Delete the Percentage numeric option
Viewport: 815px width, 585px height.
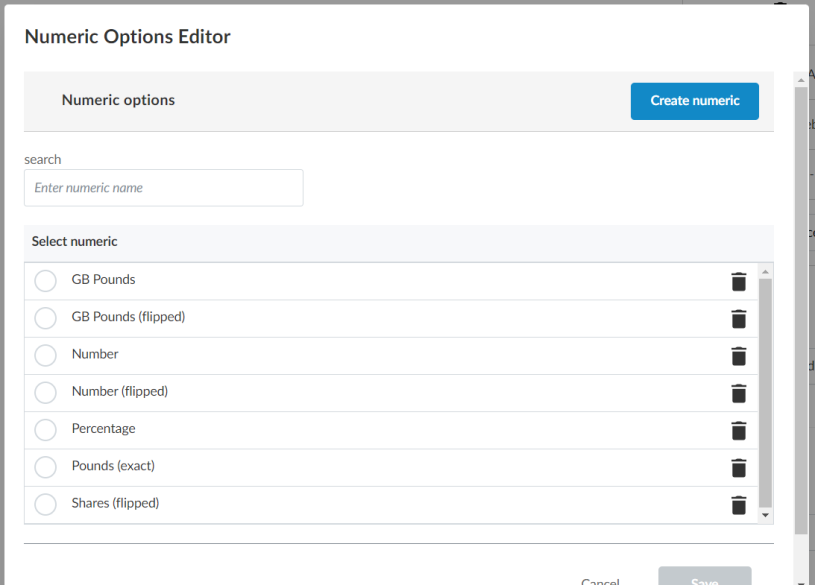(738, 430)
